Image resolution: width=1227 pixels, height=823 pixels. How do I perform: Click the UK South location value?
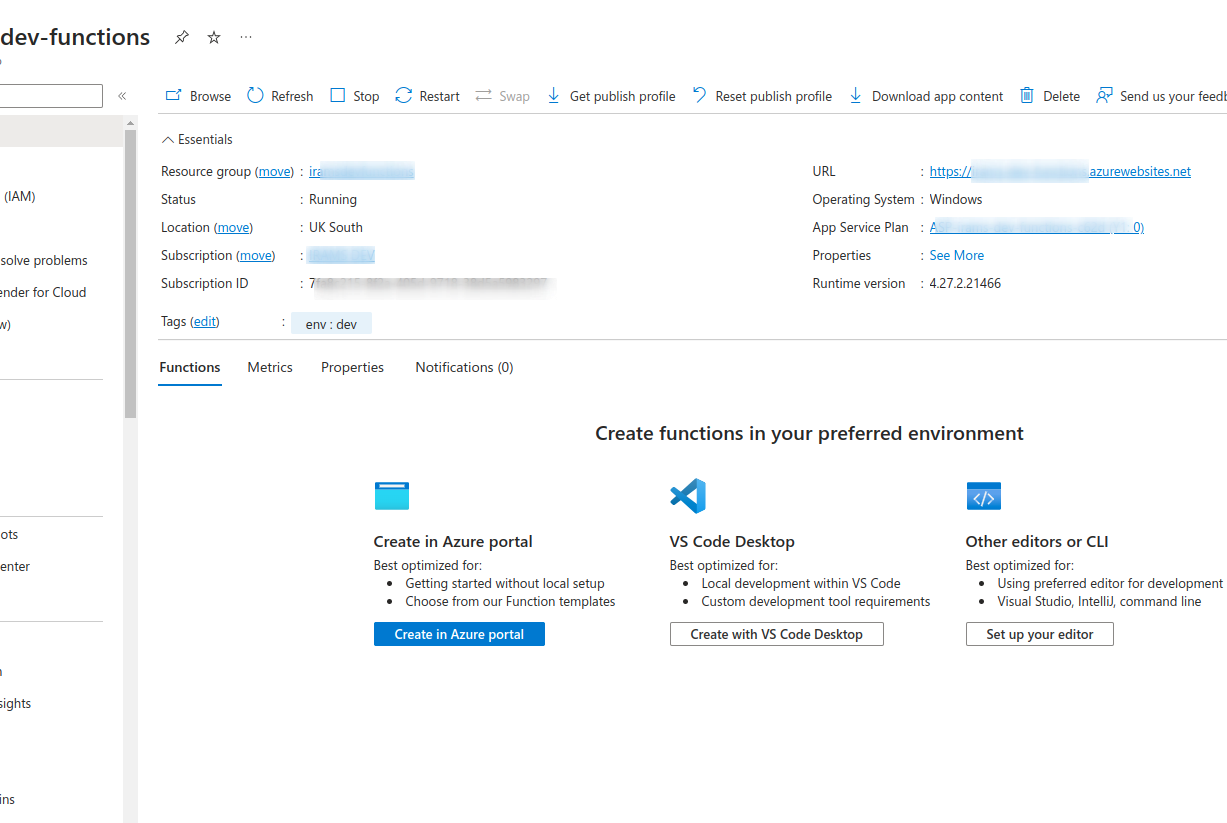tap(336, 228)
